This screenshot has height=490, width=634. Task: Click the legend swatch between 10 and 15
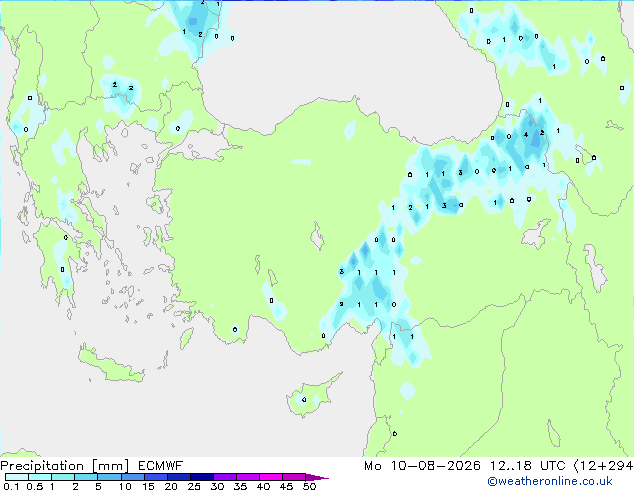132,477
